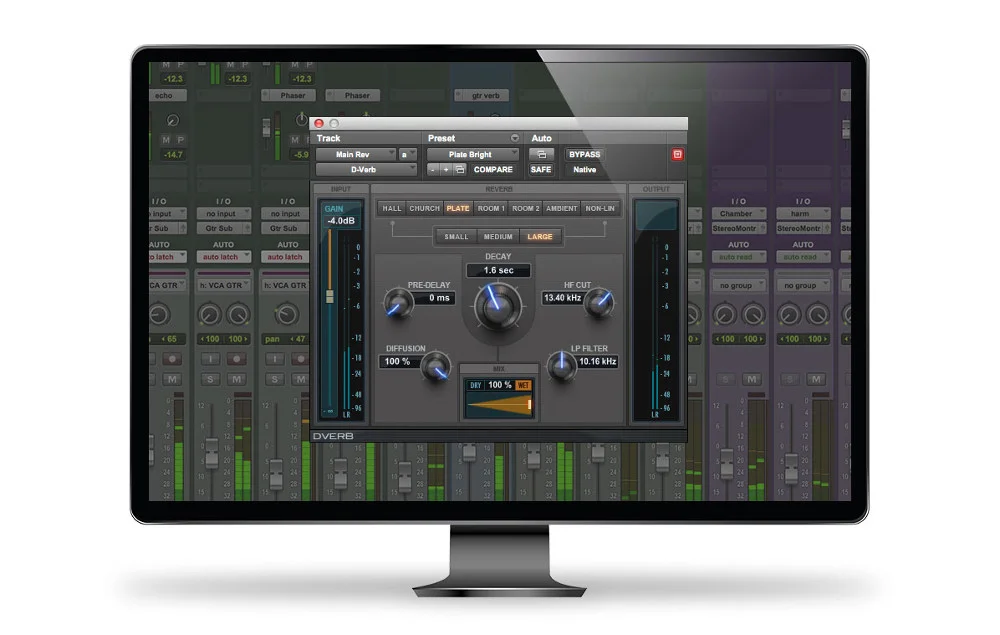Image resolution: width=1000 pixels, height=635 pixels.
Task: Select the CHURCH reverb algorithm
Action: (x=424, y=208)
